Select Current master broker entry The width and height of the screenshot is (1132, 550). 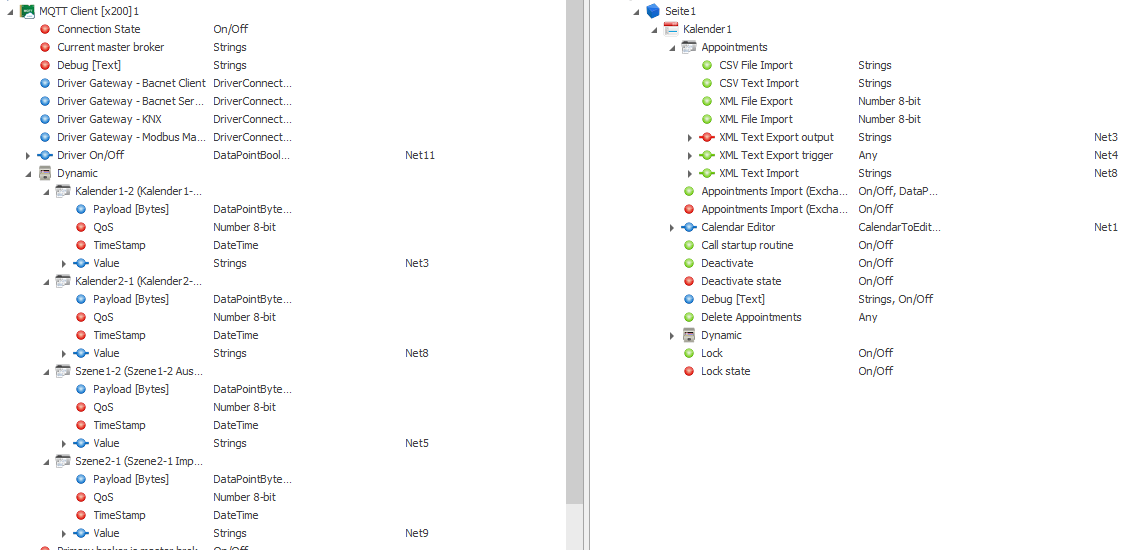coord(110,47)
